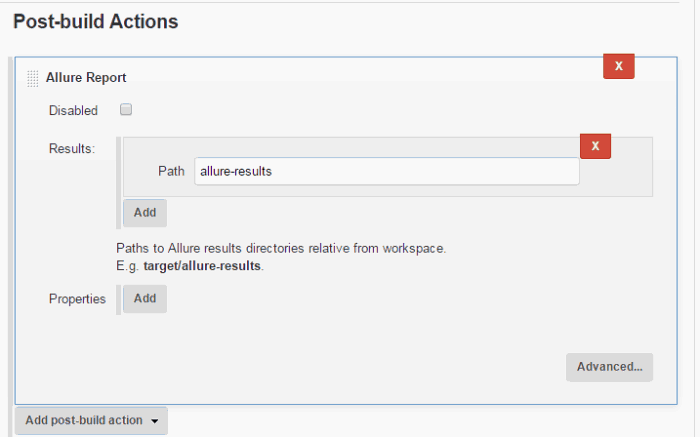Click the Properties label
This screenshot has height=437, width=700.
77,299
